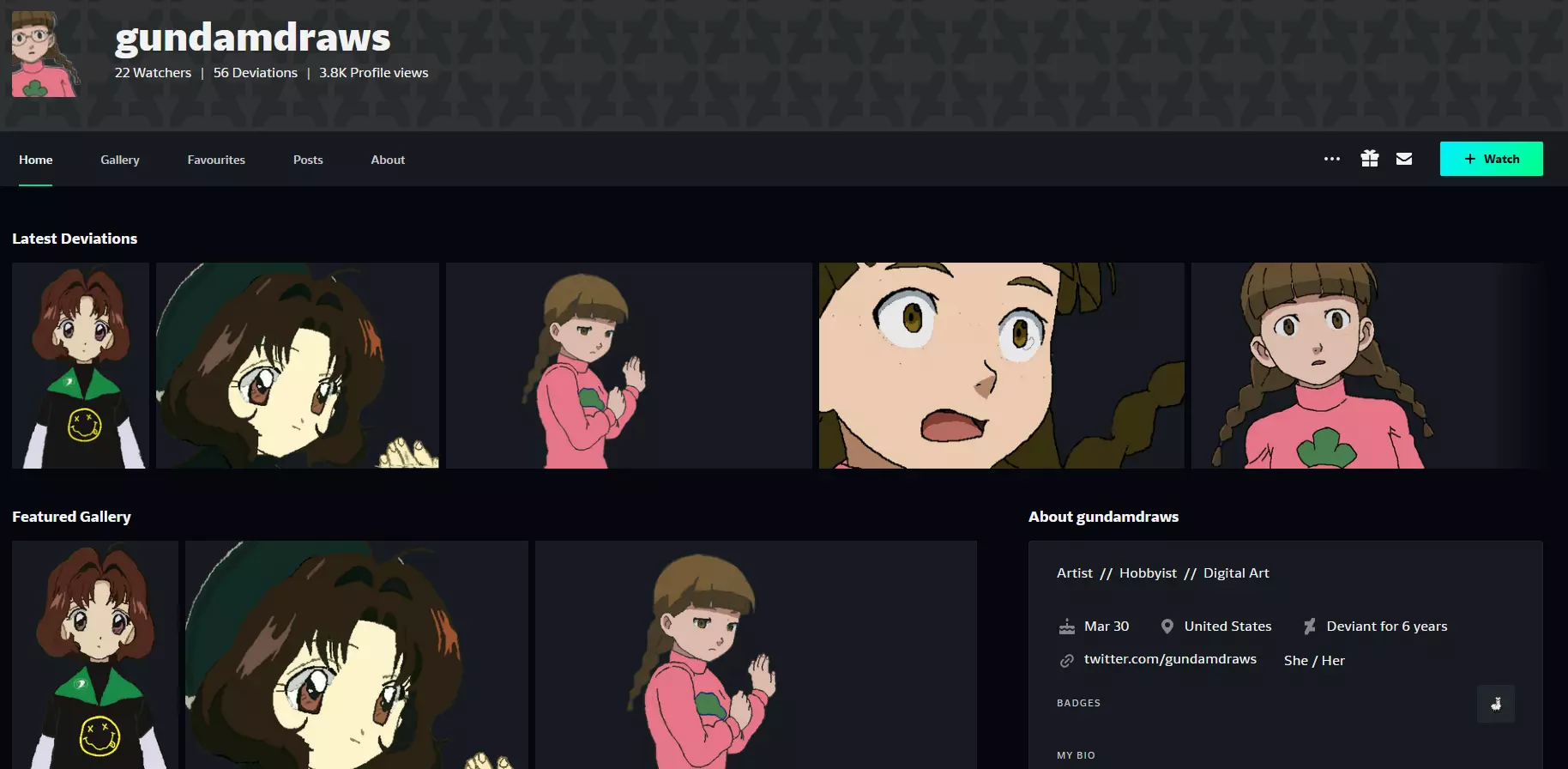Open the last latest deviation with braided girl
This screenshot has width=1568, height=769.
tap(1367, 366)
